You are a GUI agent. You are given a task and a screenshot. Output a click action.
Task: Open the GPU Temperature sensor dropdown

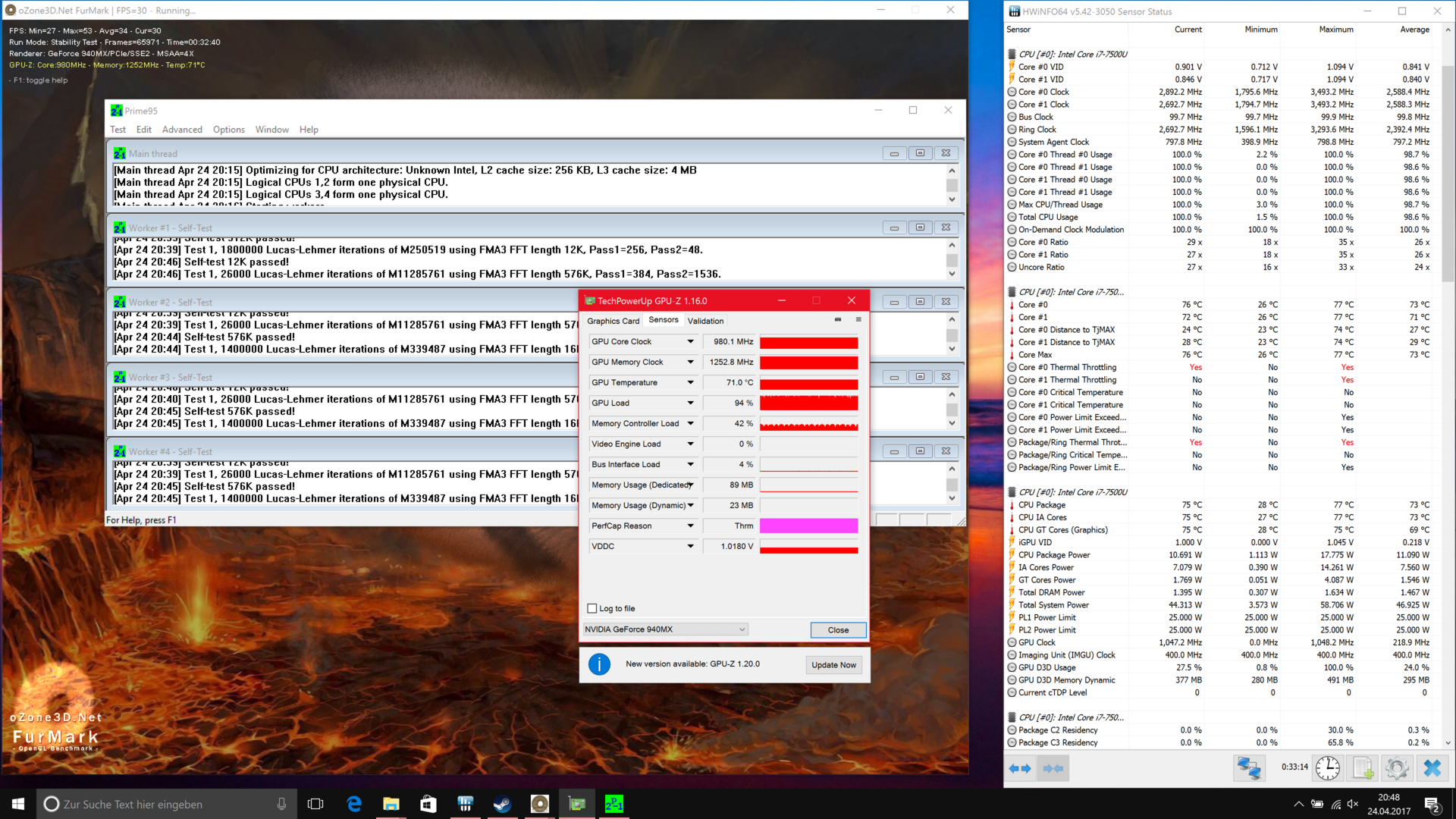tap(690, 383)
